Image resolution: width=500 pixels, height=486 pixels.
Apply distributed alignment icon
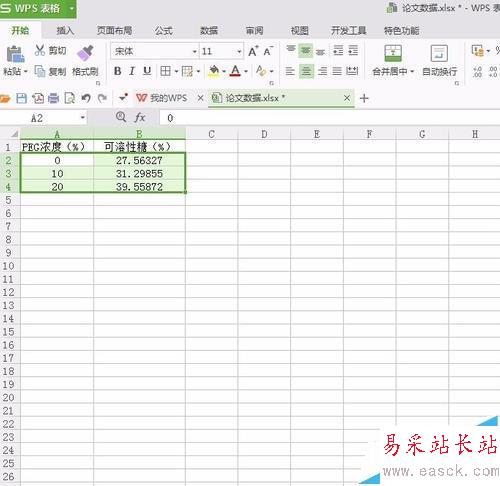coord(352,71)
